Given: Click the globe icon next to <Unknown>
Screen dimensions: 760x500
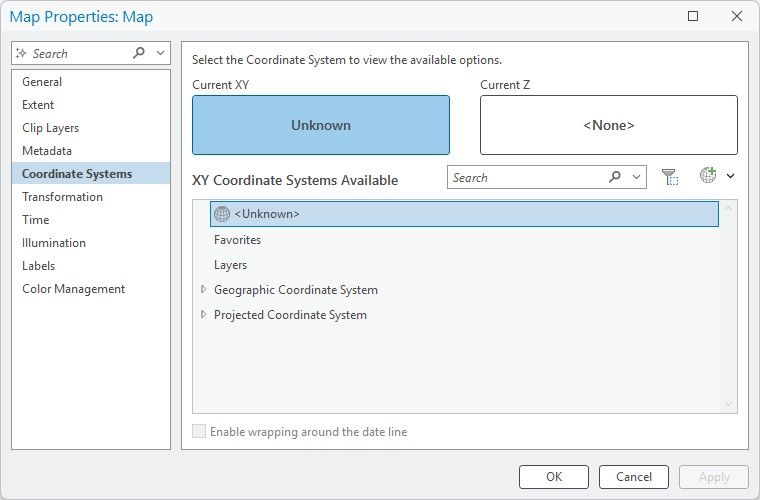Looking at the screenshot, I should 222,214.
